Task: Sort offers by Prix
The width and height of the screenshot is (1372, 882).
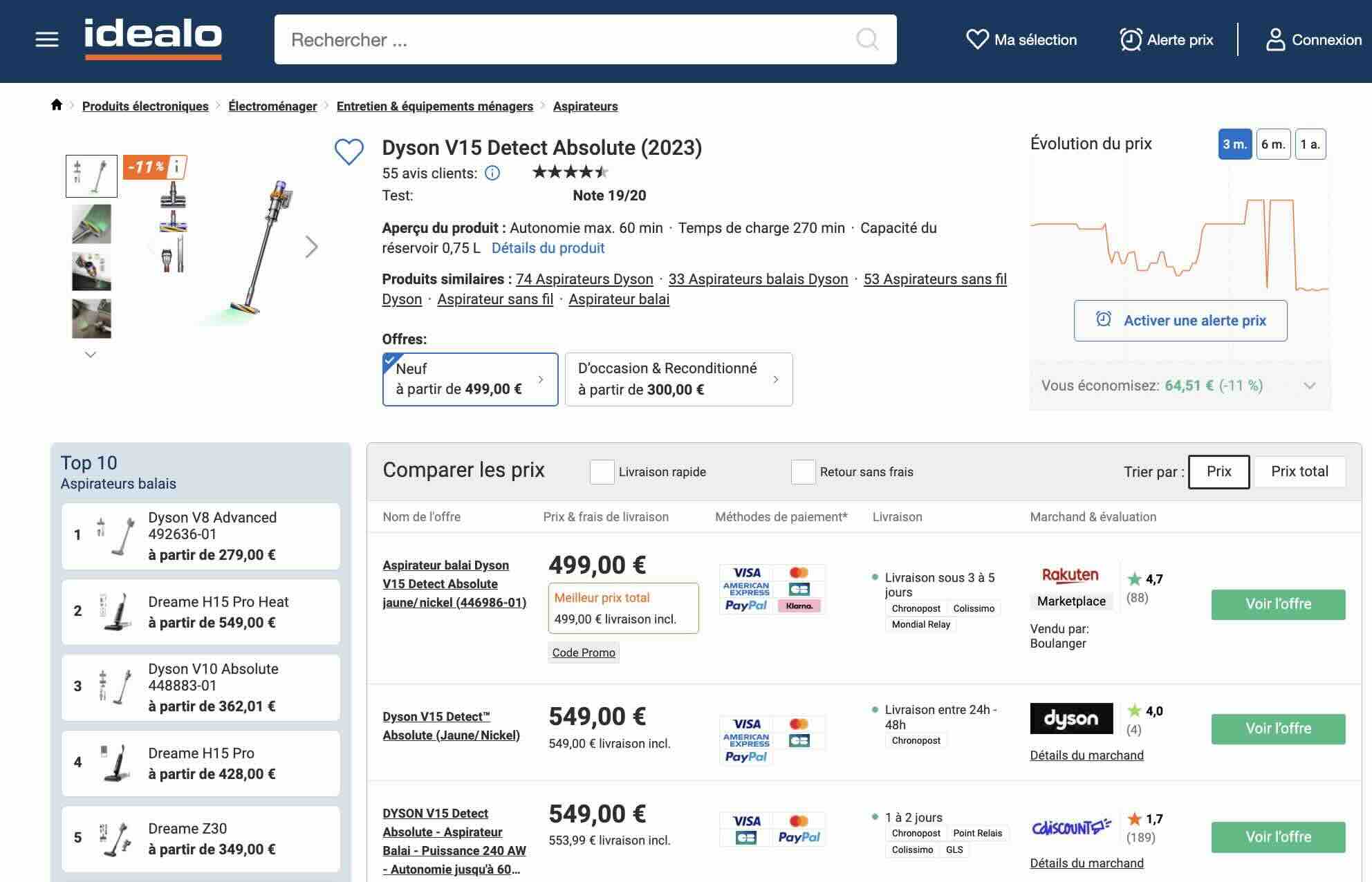Action: [x=1218, y=471]
